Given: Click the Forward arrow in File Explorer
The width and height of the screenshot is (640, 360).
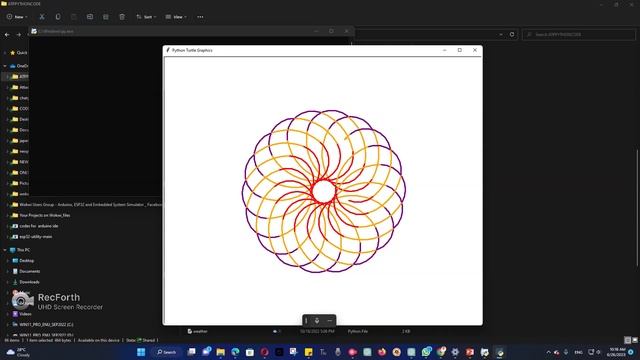Looking at the screenshot, I should [x=19, y=35].
